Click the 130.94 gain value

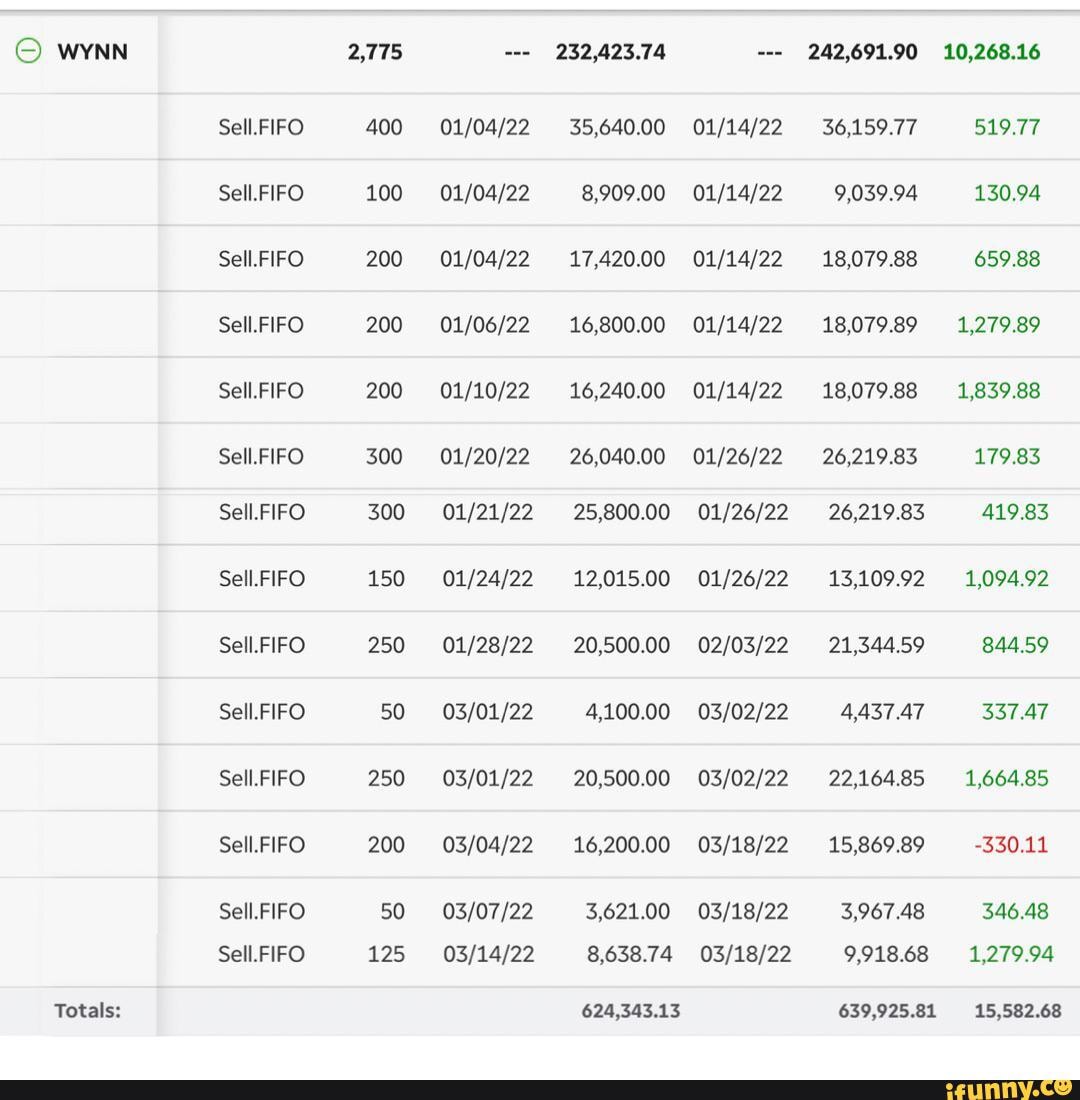1007,193
